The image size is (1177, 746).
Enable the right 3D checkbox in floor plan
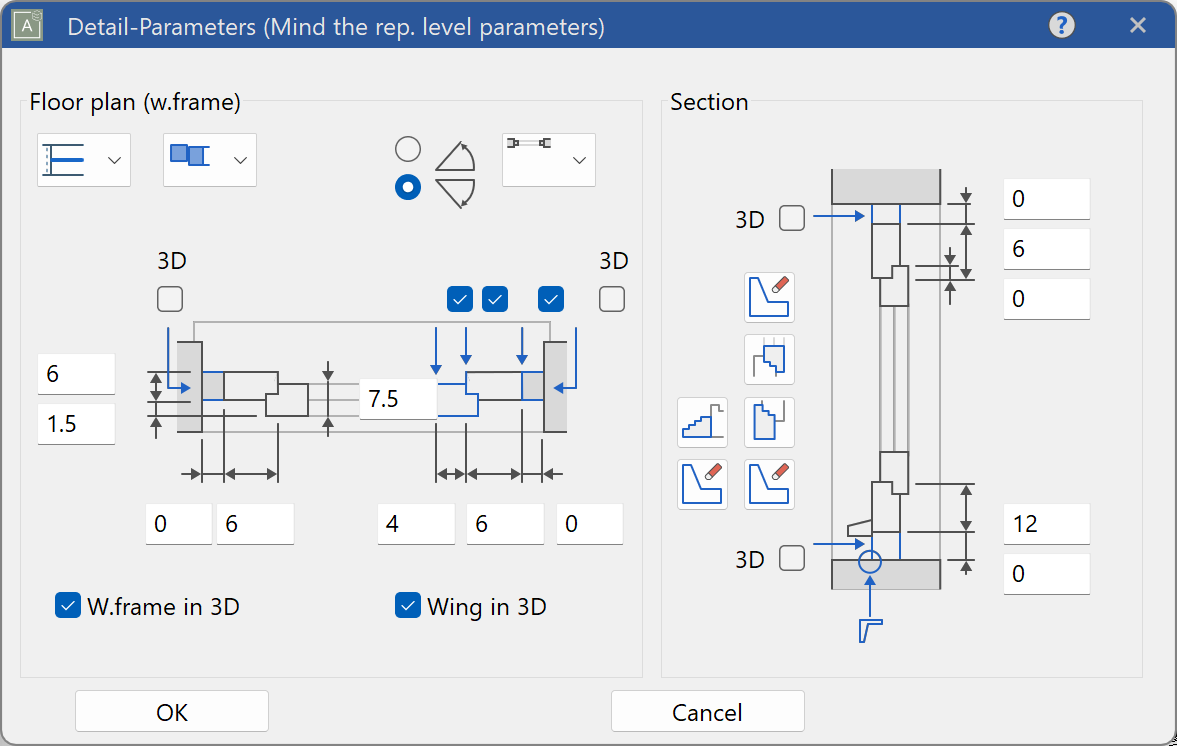tap(612, 299)
